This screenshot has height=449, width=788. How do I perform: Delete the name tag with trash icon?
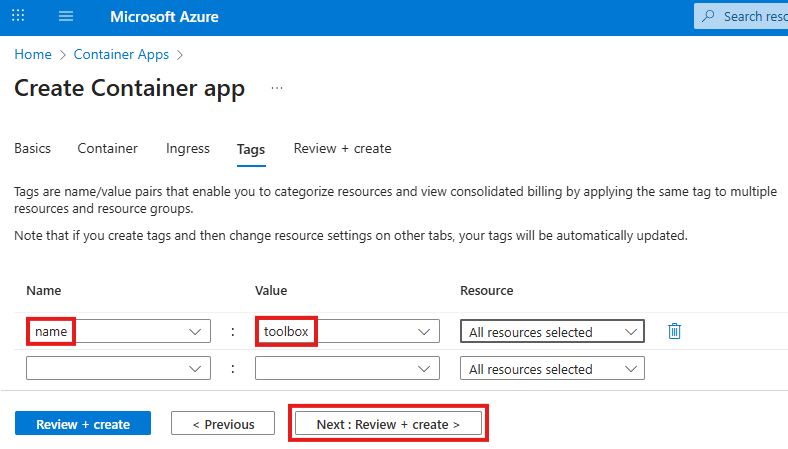pos(674,331)
